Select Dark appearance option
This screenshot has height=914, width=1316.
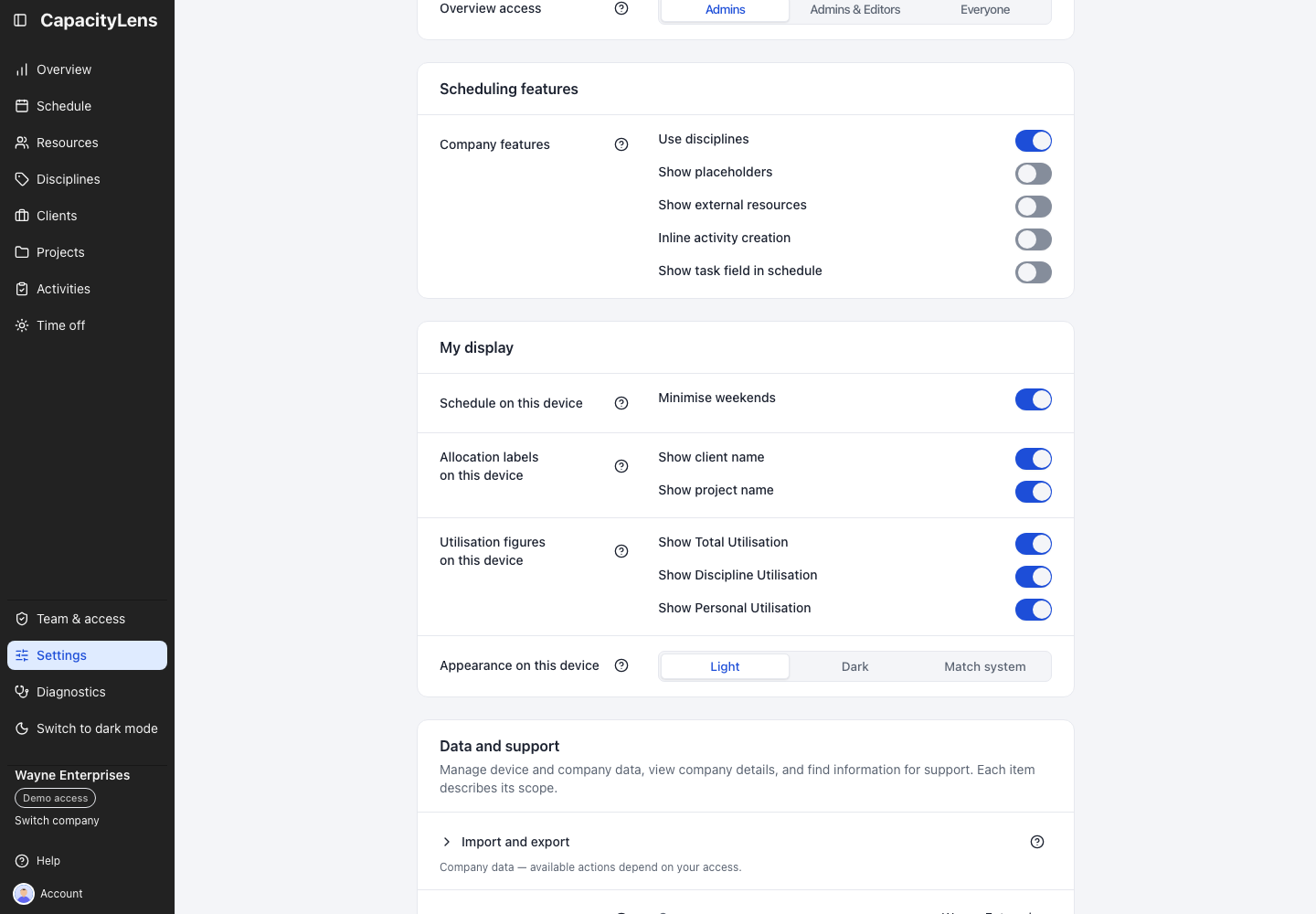click(855, 666)
